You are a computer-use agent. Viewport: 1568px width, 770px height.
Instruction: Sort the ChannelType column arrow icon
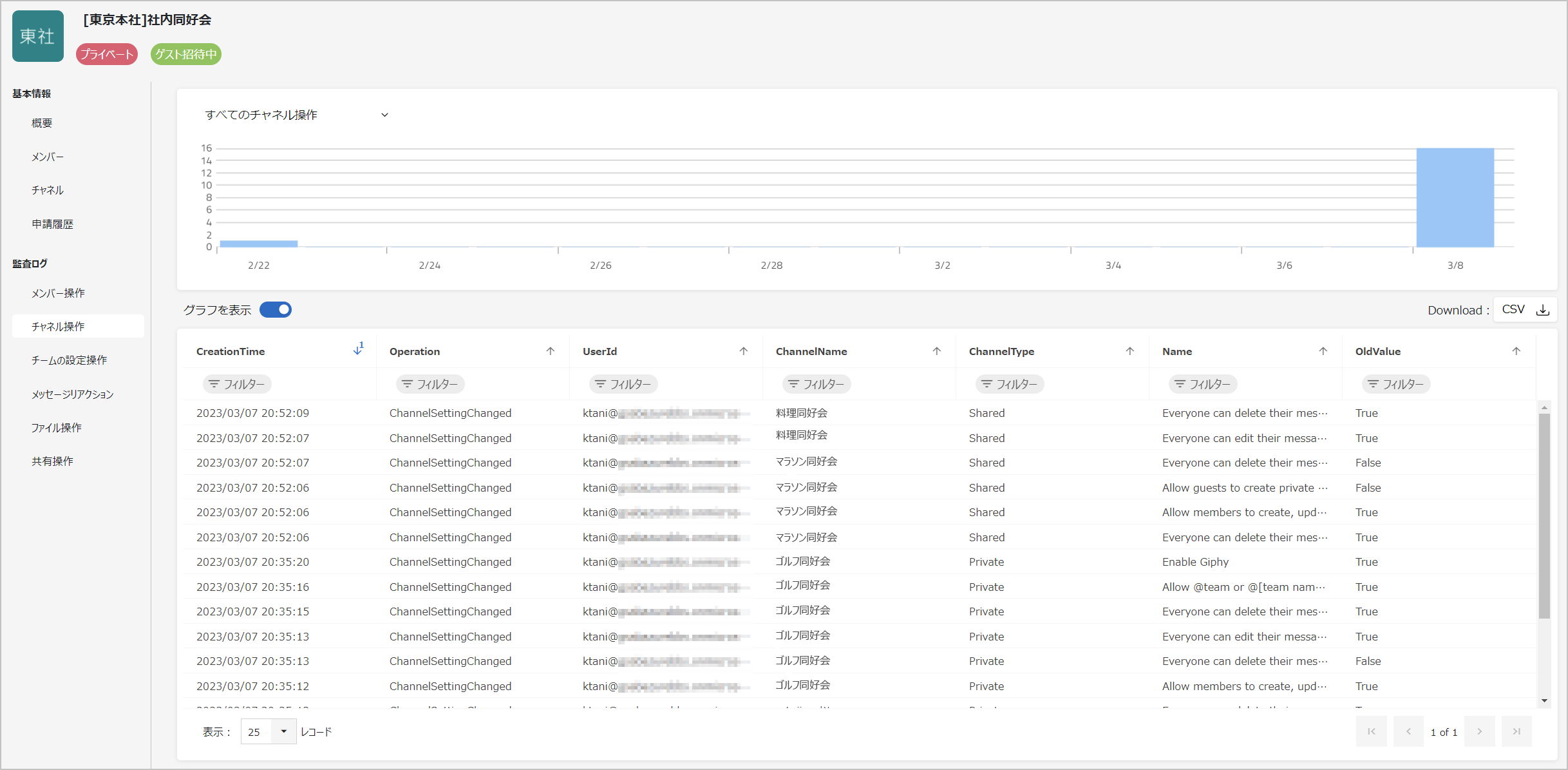[x=1130, y=351]
